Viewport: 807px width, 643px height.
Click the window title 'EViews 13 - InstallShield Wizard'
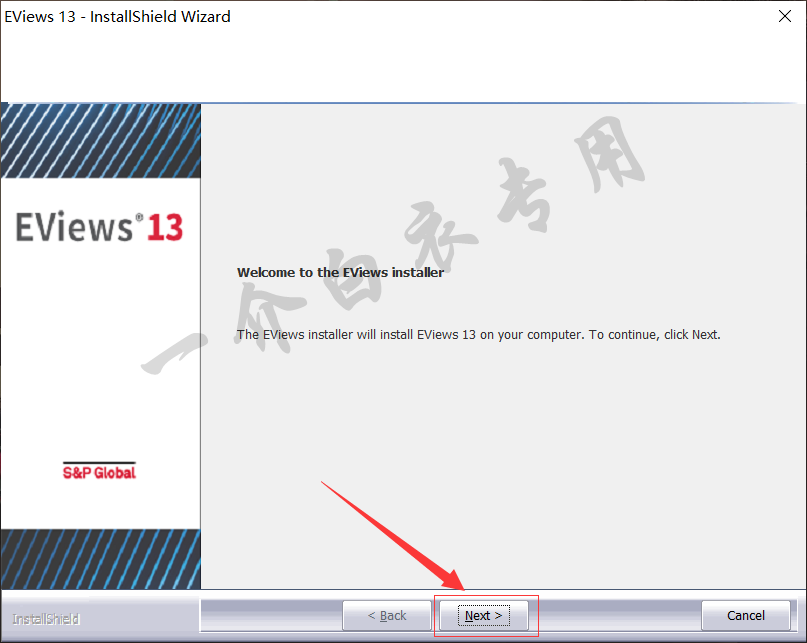[x=117, y=16]
